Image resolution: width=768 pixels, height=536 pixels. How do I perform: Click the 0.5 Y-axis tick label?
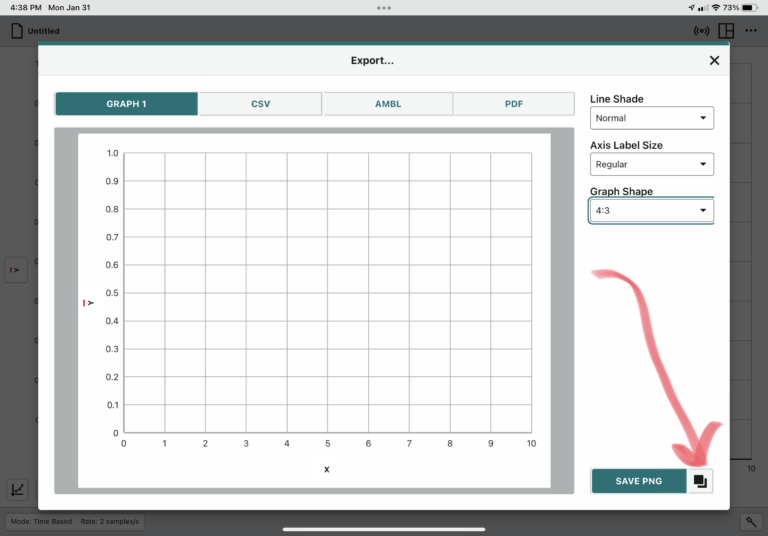coord(112,293)
